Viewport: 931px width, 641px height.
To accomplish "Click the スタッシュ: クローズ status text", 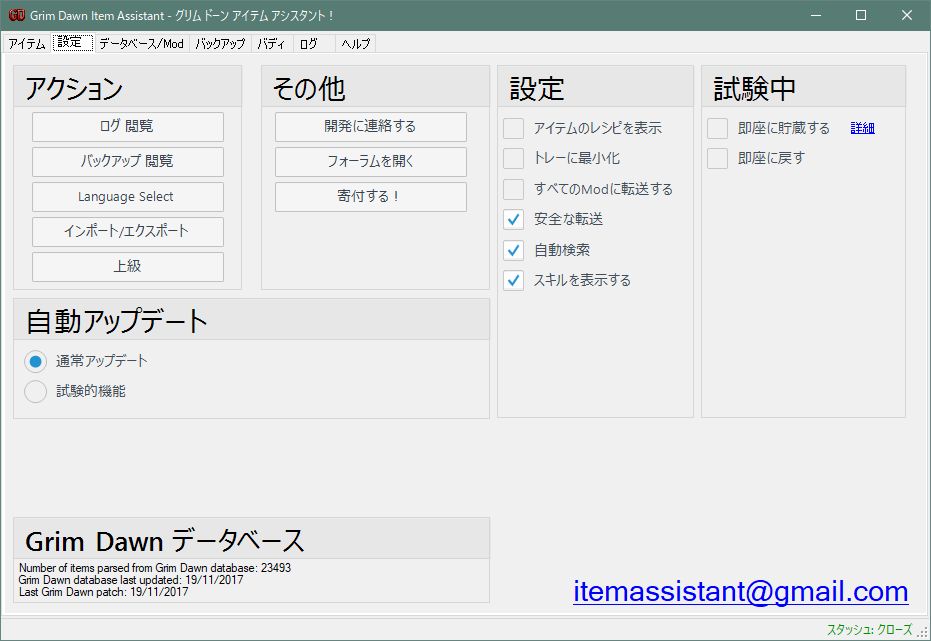I will pos(869,630).
